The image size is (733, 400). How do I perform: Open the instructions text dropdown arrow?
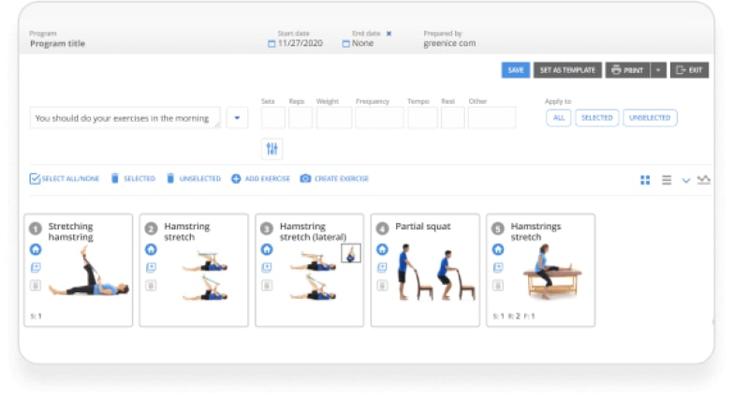tap(238, 118)
